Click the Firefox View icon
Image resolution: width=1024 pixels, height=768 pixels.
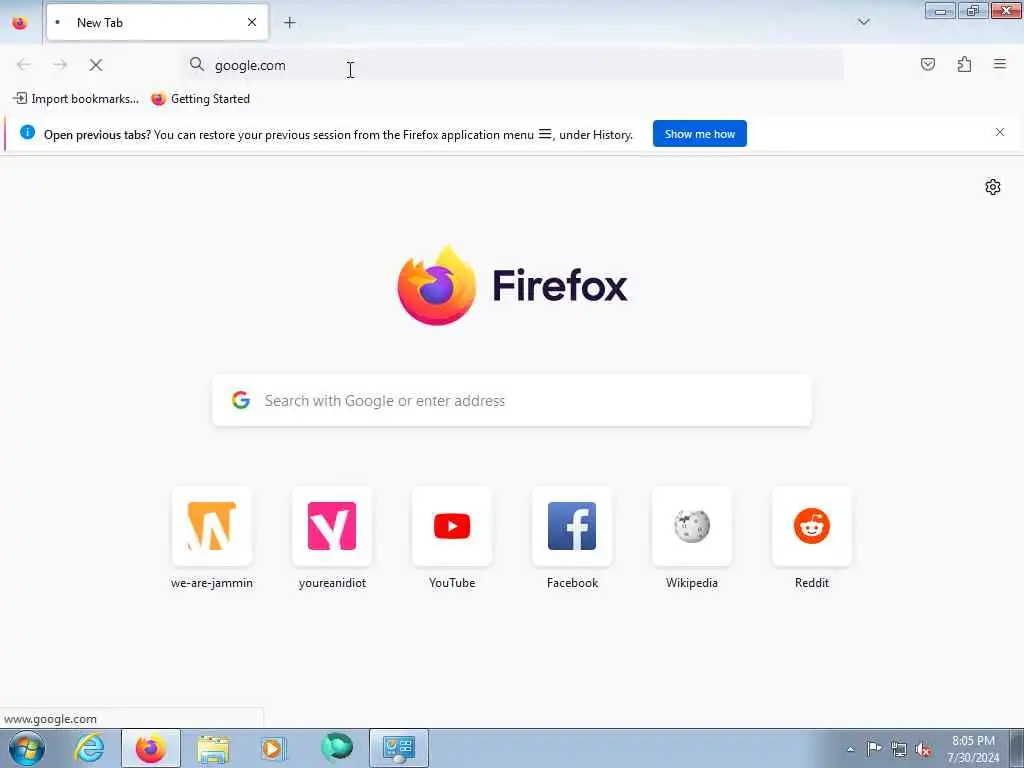pos(20,23)
